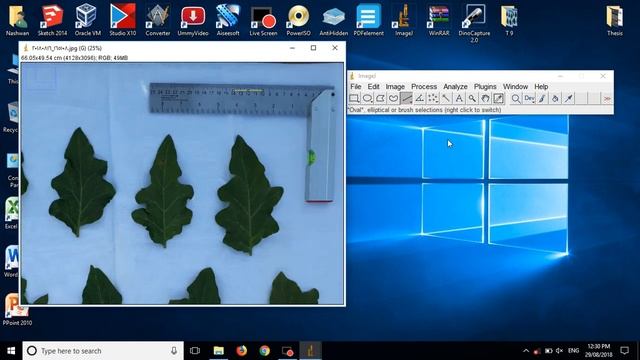Image resolution: width=640 pixels, height=360 pixels.
Task: Click the Image Scale magnifier toolbar icon
Action: pyautogui.click(x=516, y=98)
